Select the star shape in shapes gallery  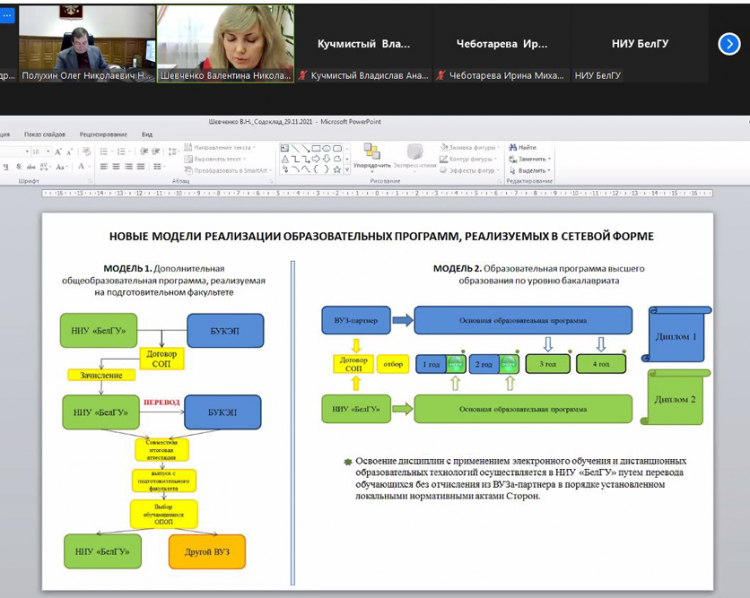click(337, 169)
